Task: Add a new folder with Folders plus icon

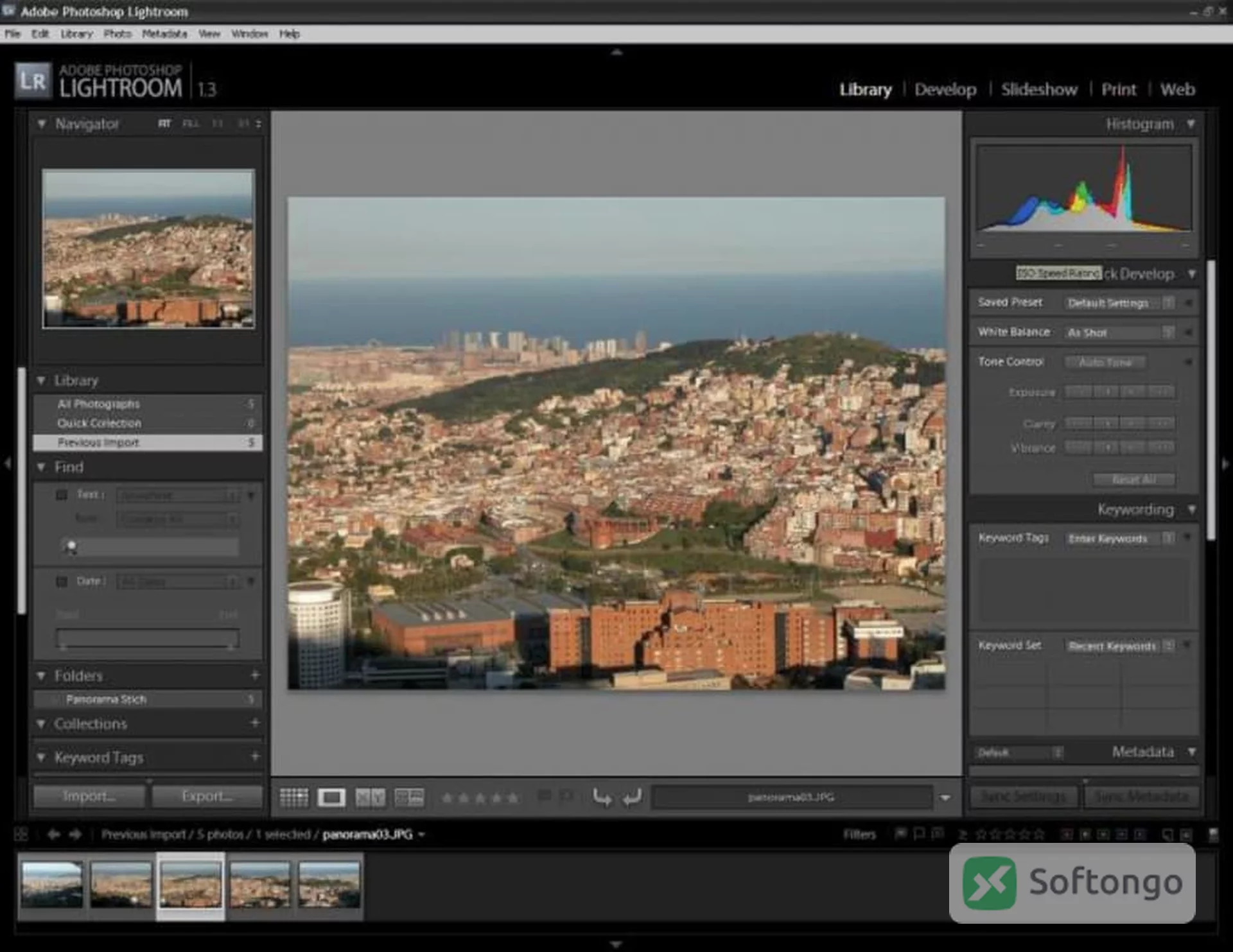Action: click(x=255, y=675)
